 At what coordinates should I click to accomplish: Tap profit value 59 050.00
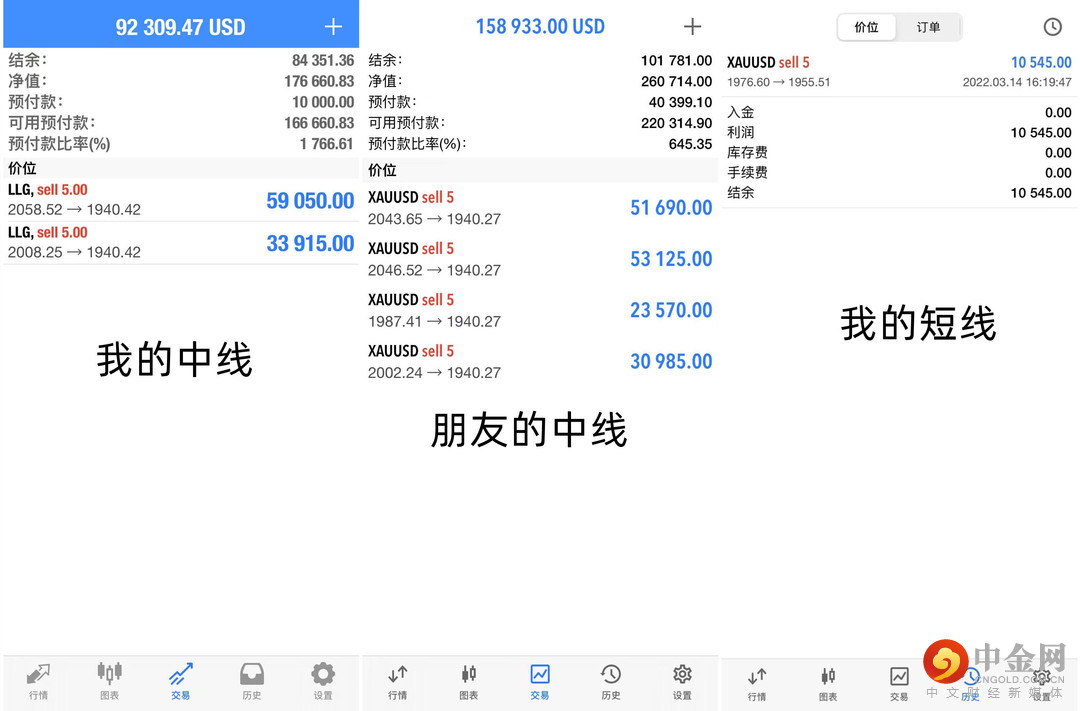pyautogui.click(x=310, y=201)
